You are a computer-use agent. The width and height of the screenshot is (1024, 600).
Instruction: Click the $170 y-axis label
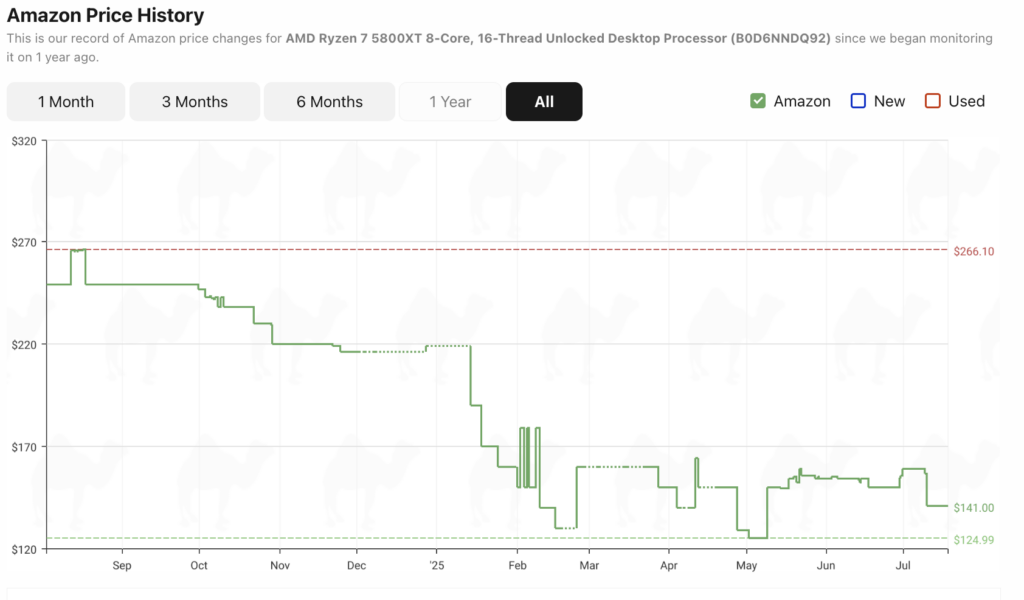tap(24, 447)
